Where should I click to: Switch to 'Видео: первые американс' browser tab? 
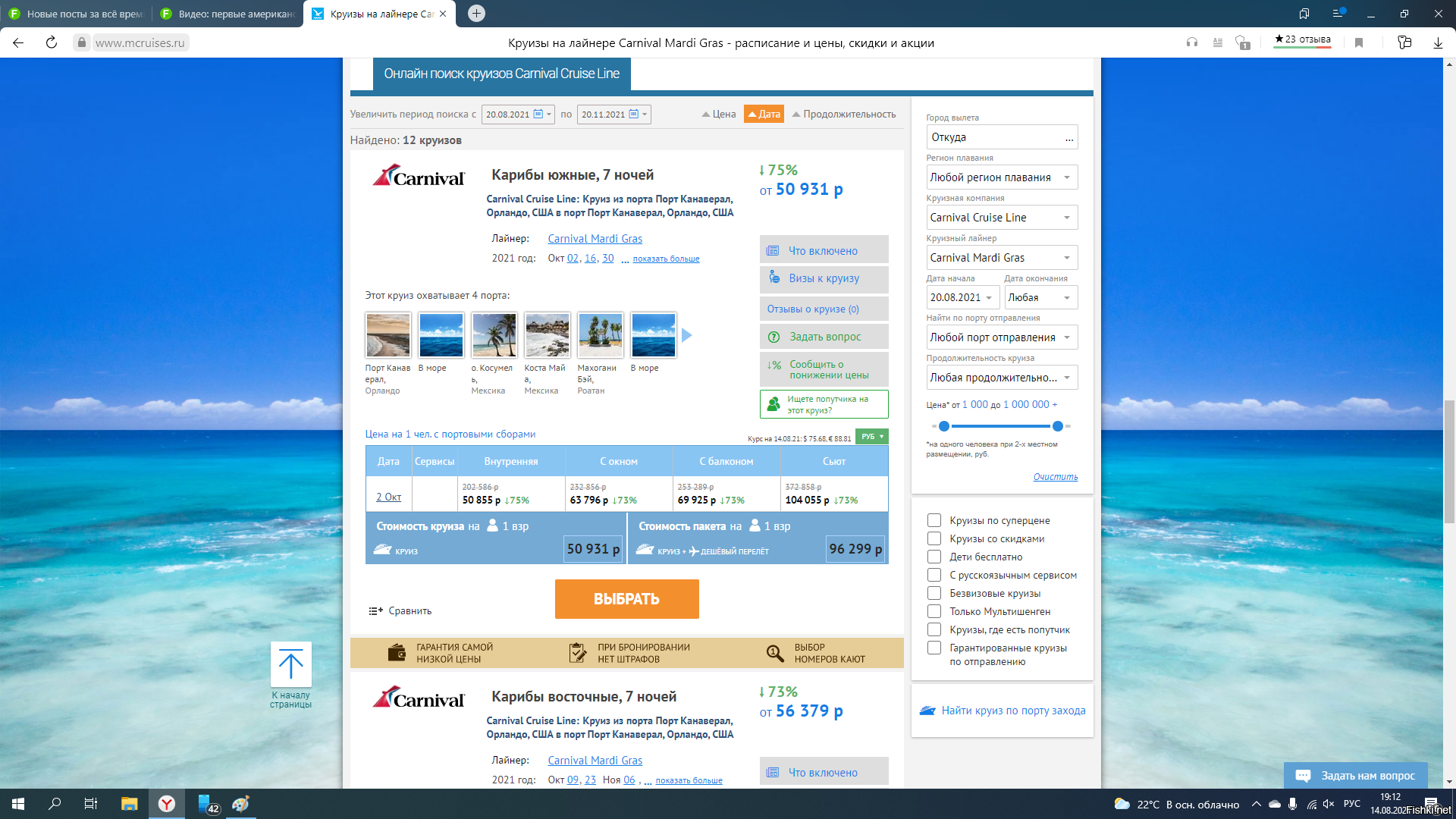click(x=227, y=14)
